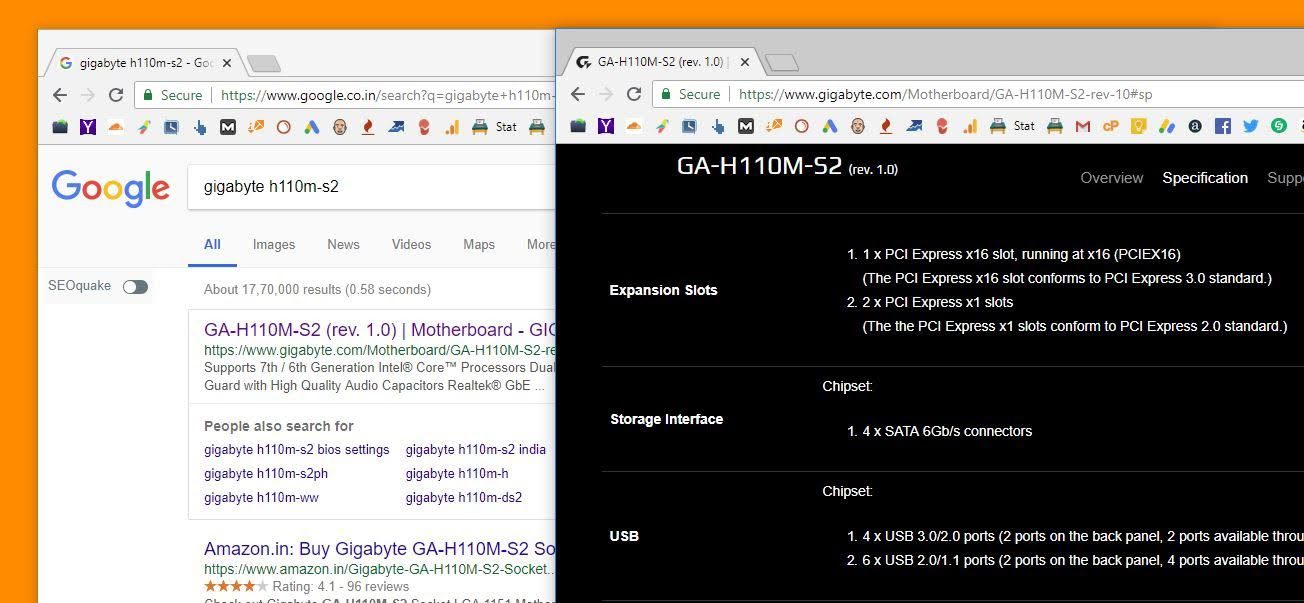Screen dimensions: 1304x603
Task: Toggle the SEOquake switch
Action: (x=135, y=287)
